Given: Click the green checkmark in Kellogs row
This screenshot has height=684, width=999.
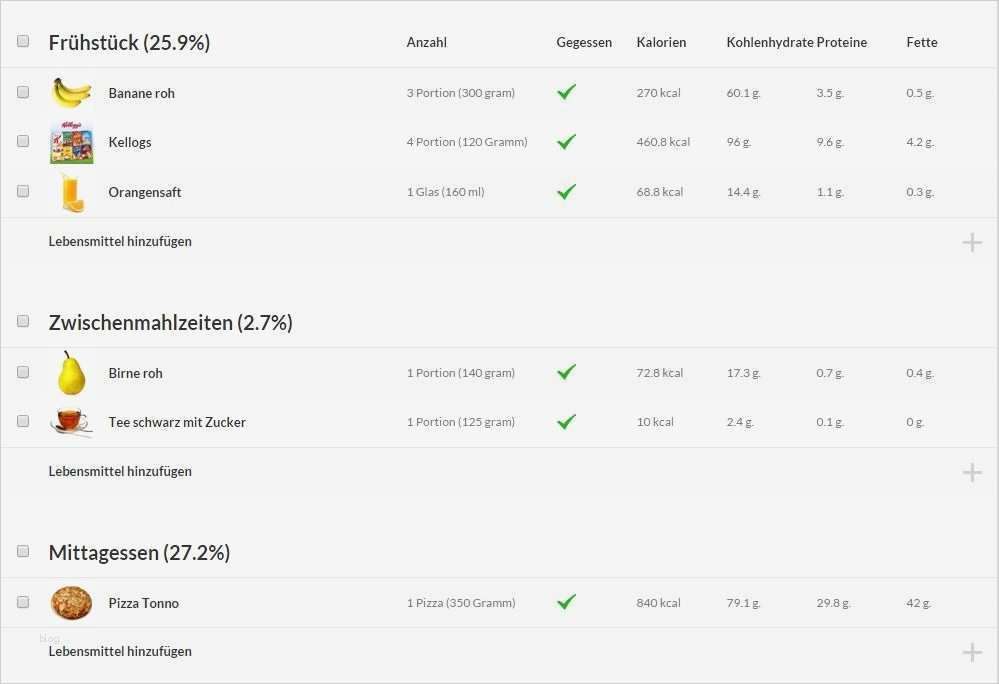Looking at the screenshot, I should [566, 141].
